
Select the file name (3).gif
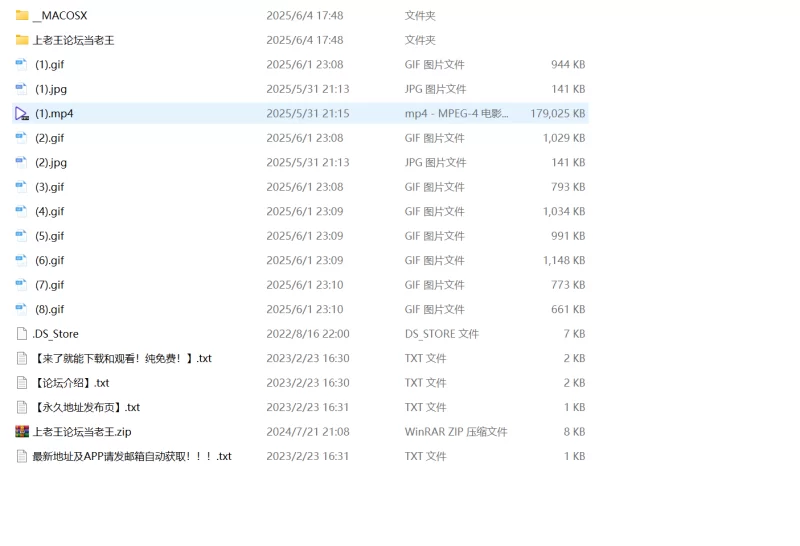[x=49, y=187]
